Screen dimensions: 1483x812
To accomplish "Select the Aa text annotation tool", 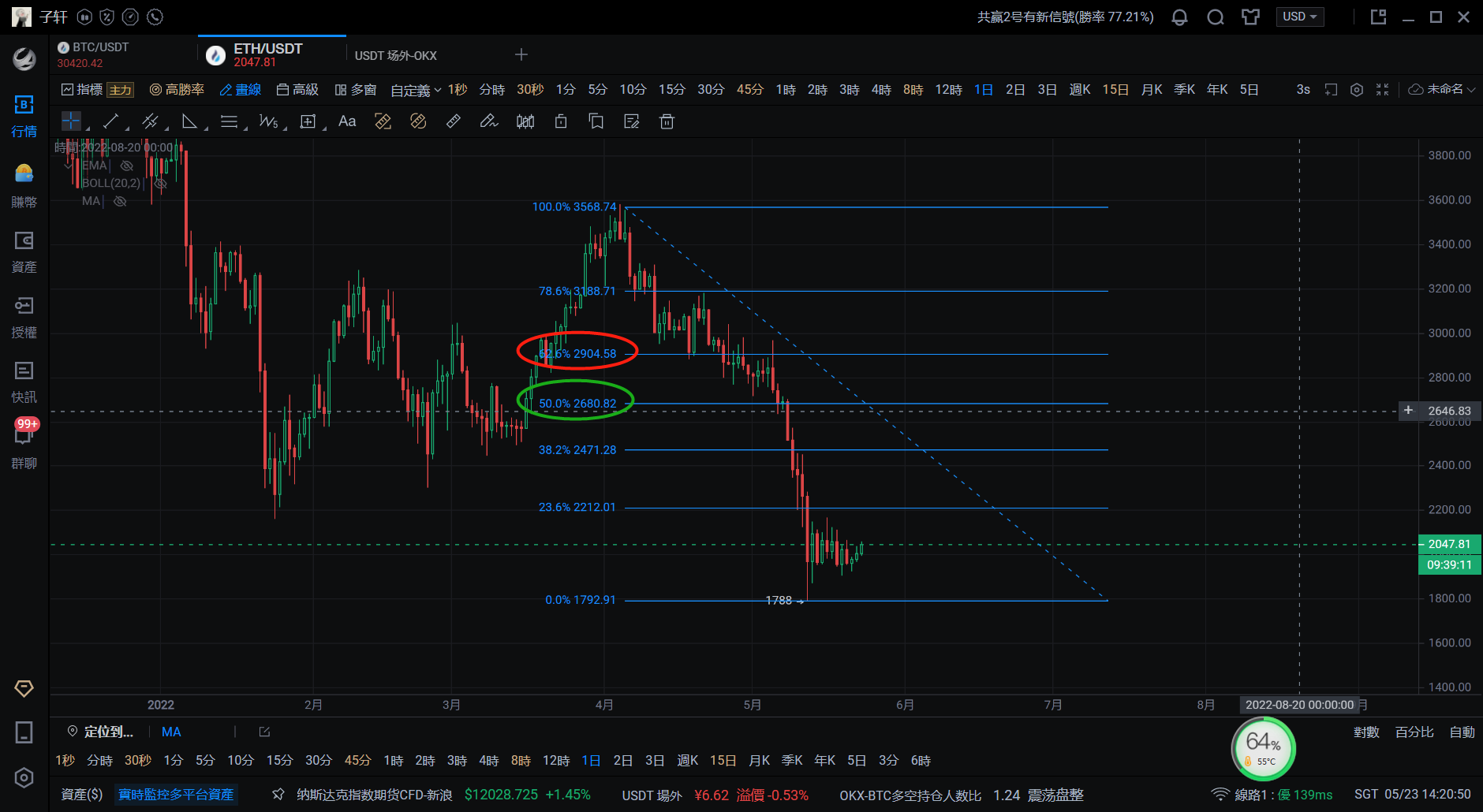I will pyautogui.click(x=347, y=121).
